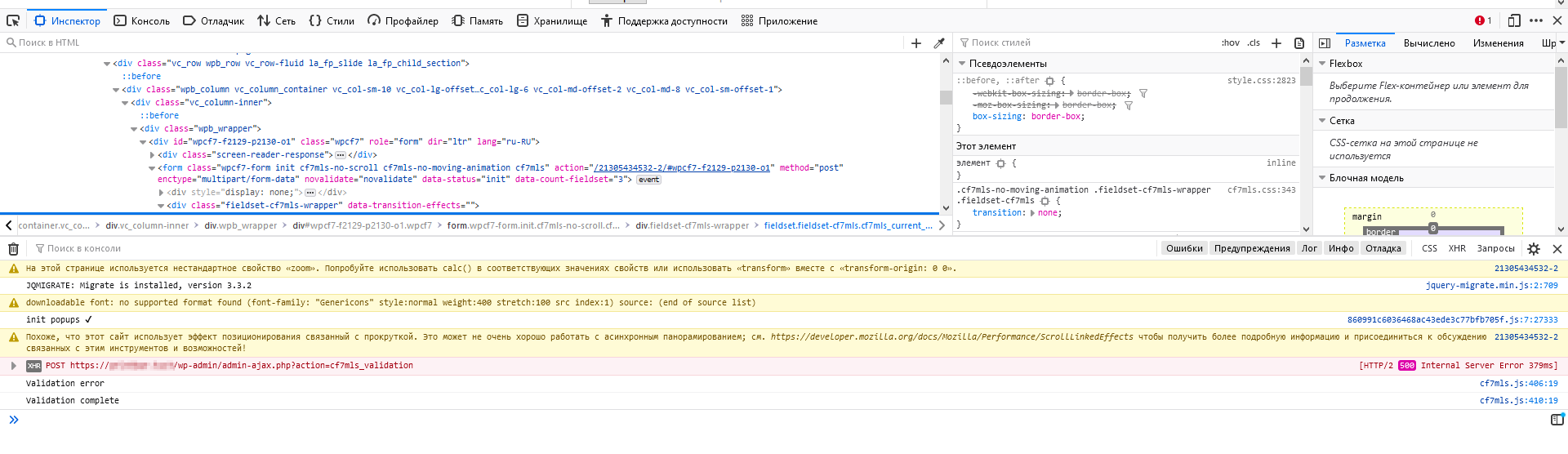The image size is (1568, 454).
Task: Open the Хранилище tab
Action: point(552,21)
